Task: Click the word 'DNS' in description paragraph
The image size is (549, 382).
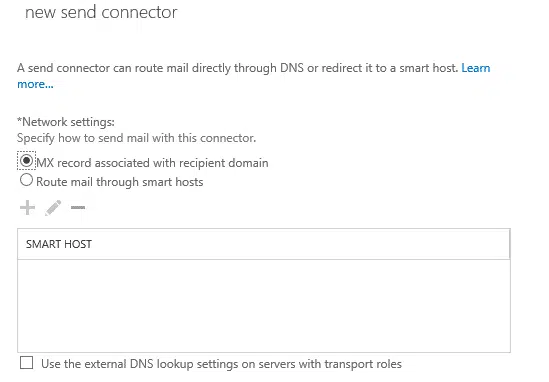Action: pos(292,68)
